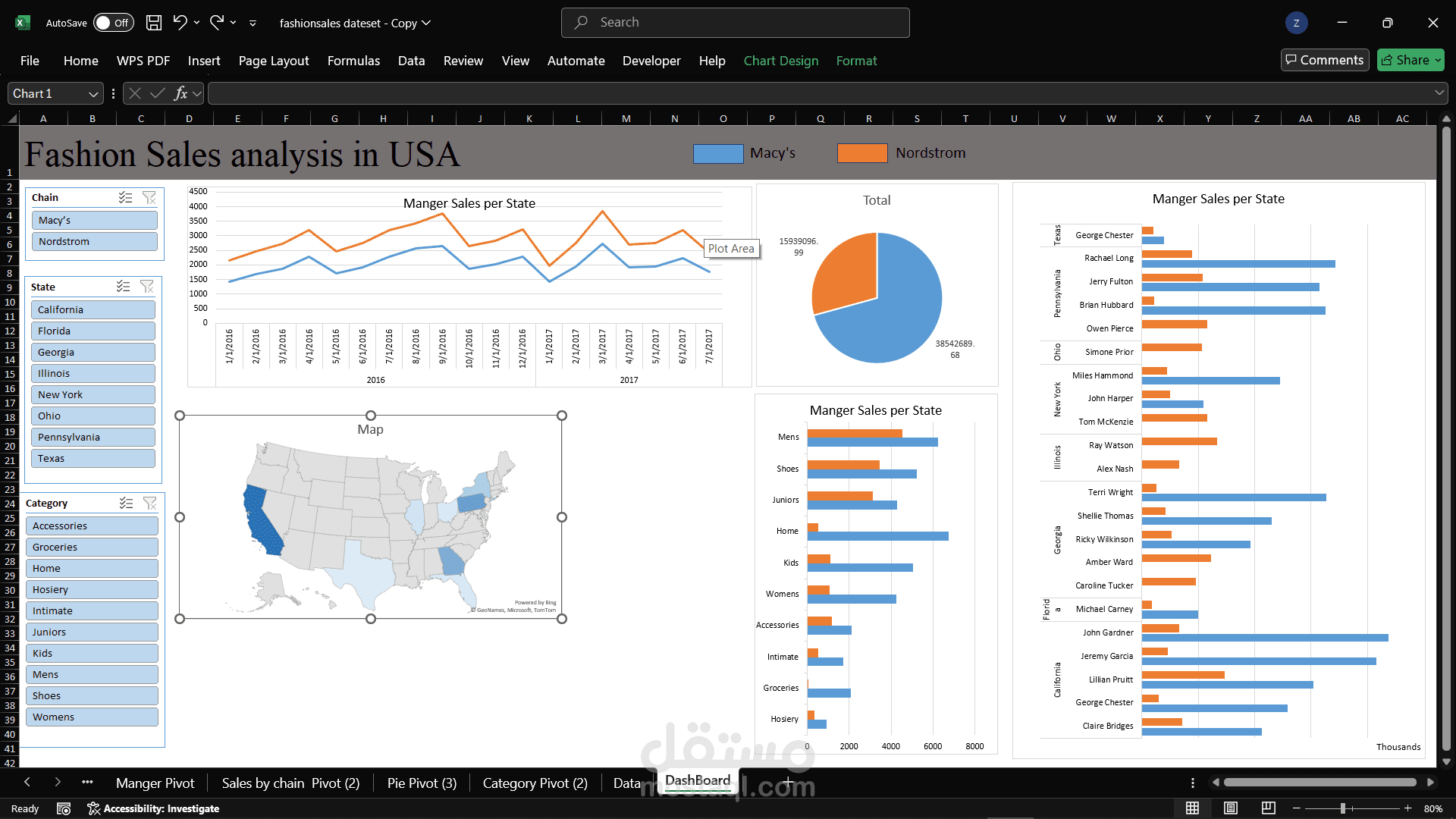Open the Undo history dropdown arrow
The width and height of the screenshot is (1456, 819).
[x=196, y=23]
